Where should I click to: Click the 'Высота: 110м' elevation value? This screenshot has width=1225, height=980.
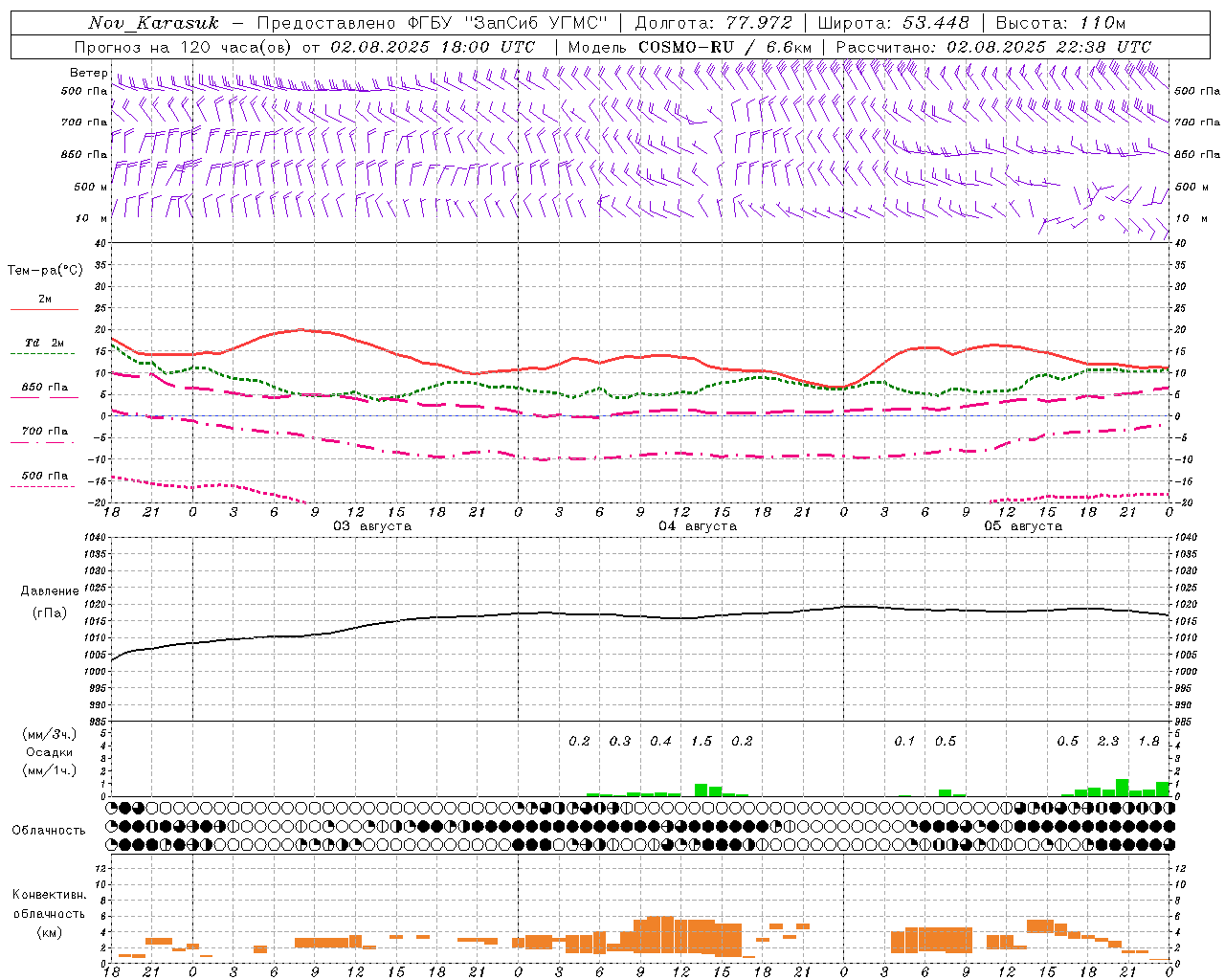point(1060,23)
